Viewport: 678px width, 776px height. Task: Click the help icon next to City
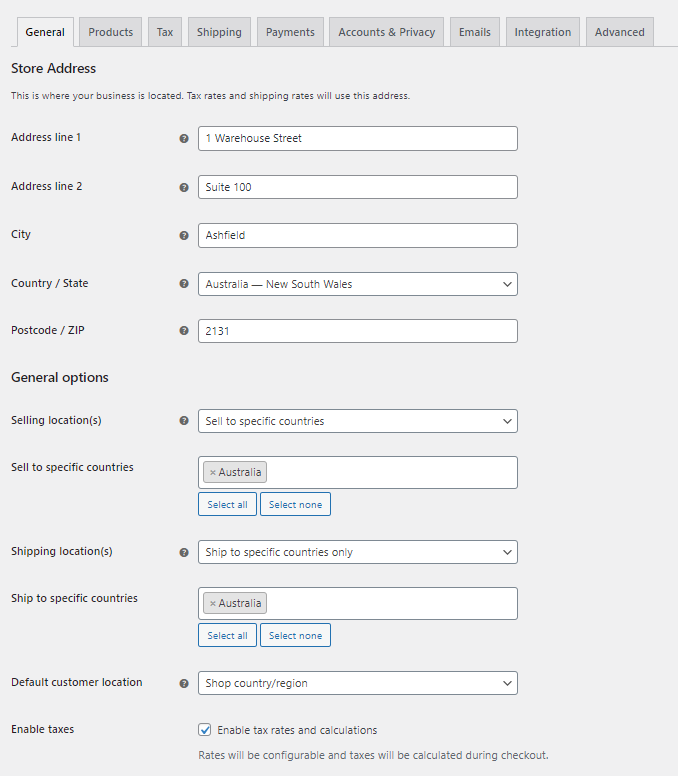(x=184, y=236)
